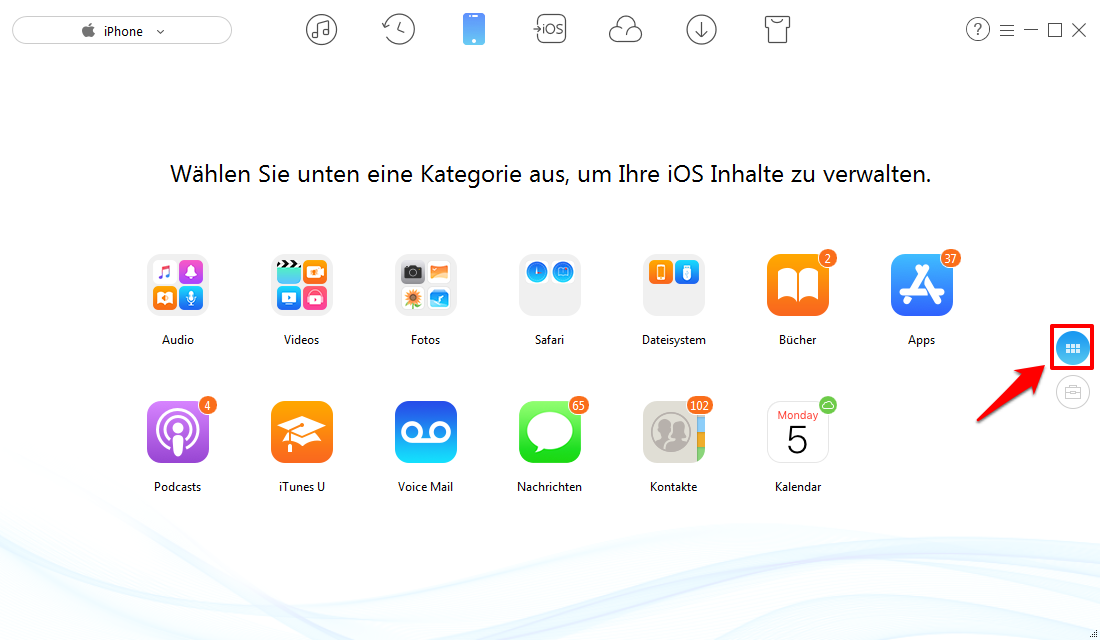Select the Device Manager phone icon
This screenshot has height=640, width=1100.
point(474,29)
